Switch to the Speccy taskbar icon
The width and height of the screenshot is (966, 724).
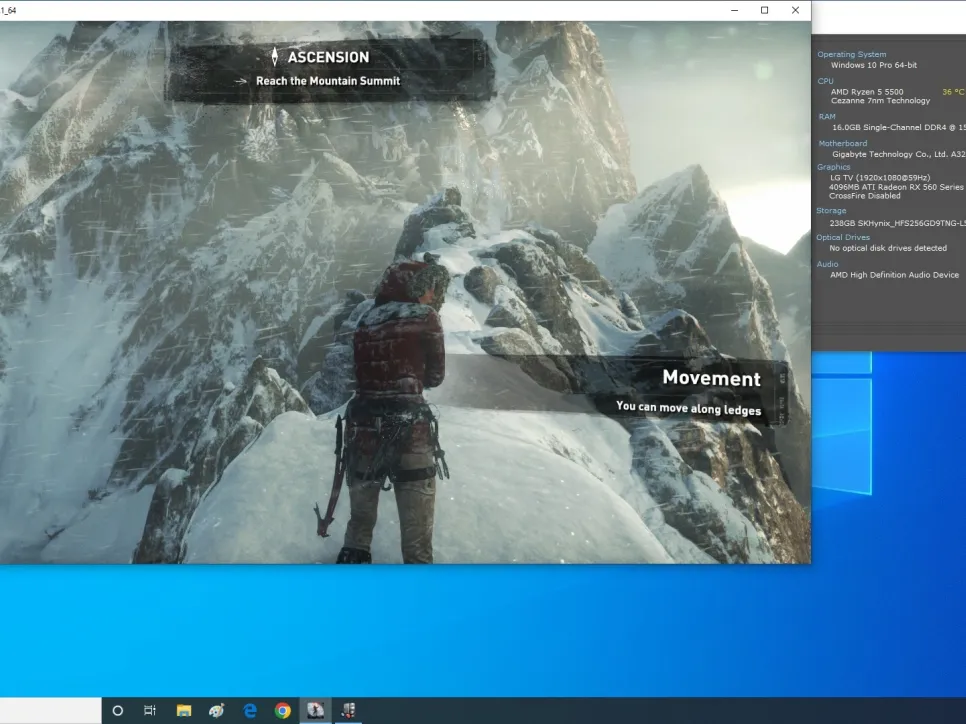click(x=348, y=710)
